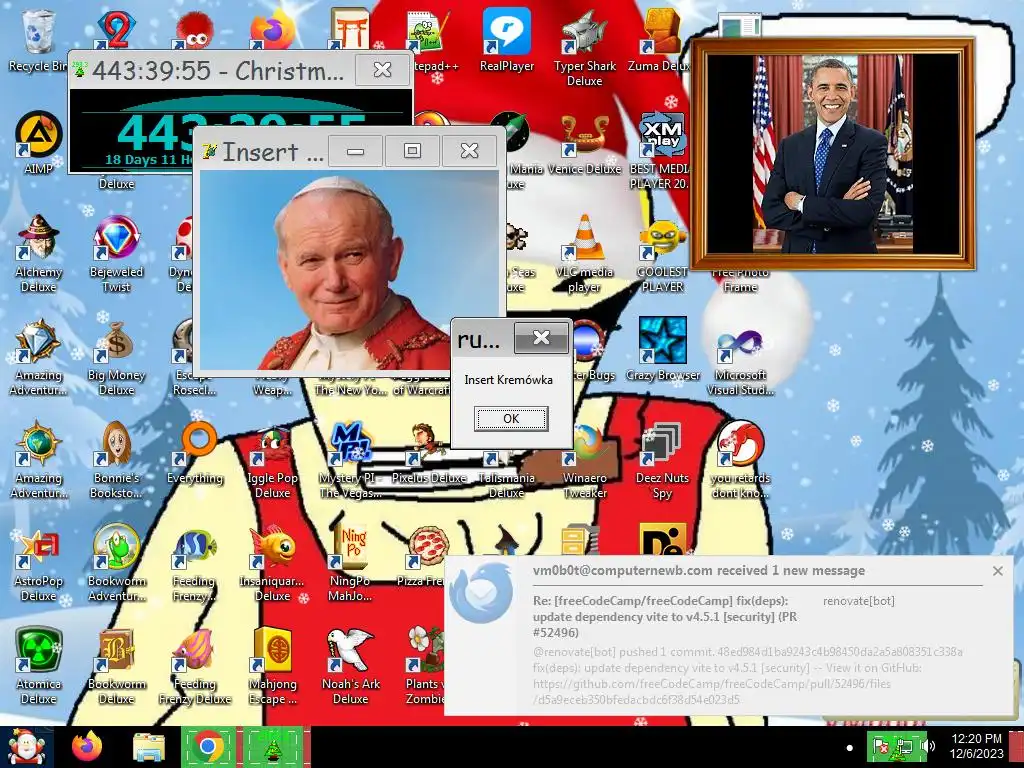
Task: Launch NingPo MahJong shortcut
Action: coord(350,564)
